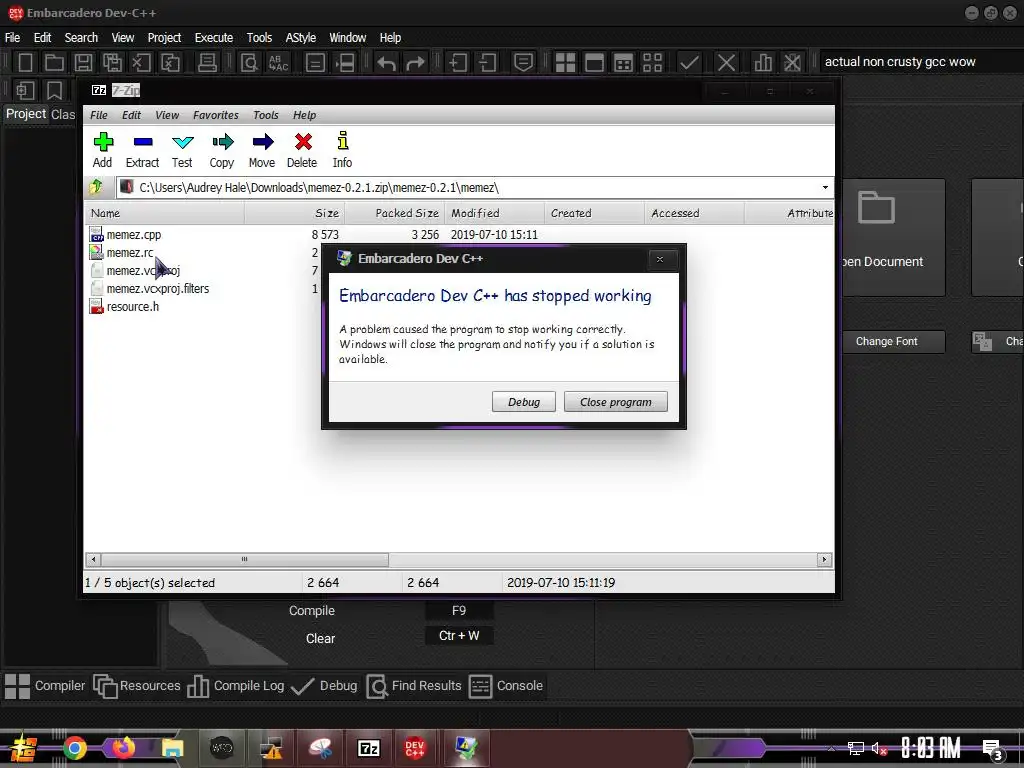1024x768 pixels.
Task: Open File Explorer from the taskbar
Action: pos(172,748)
